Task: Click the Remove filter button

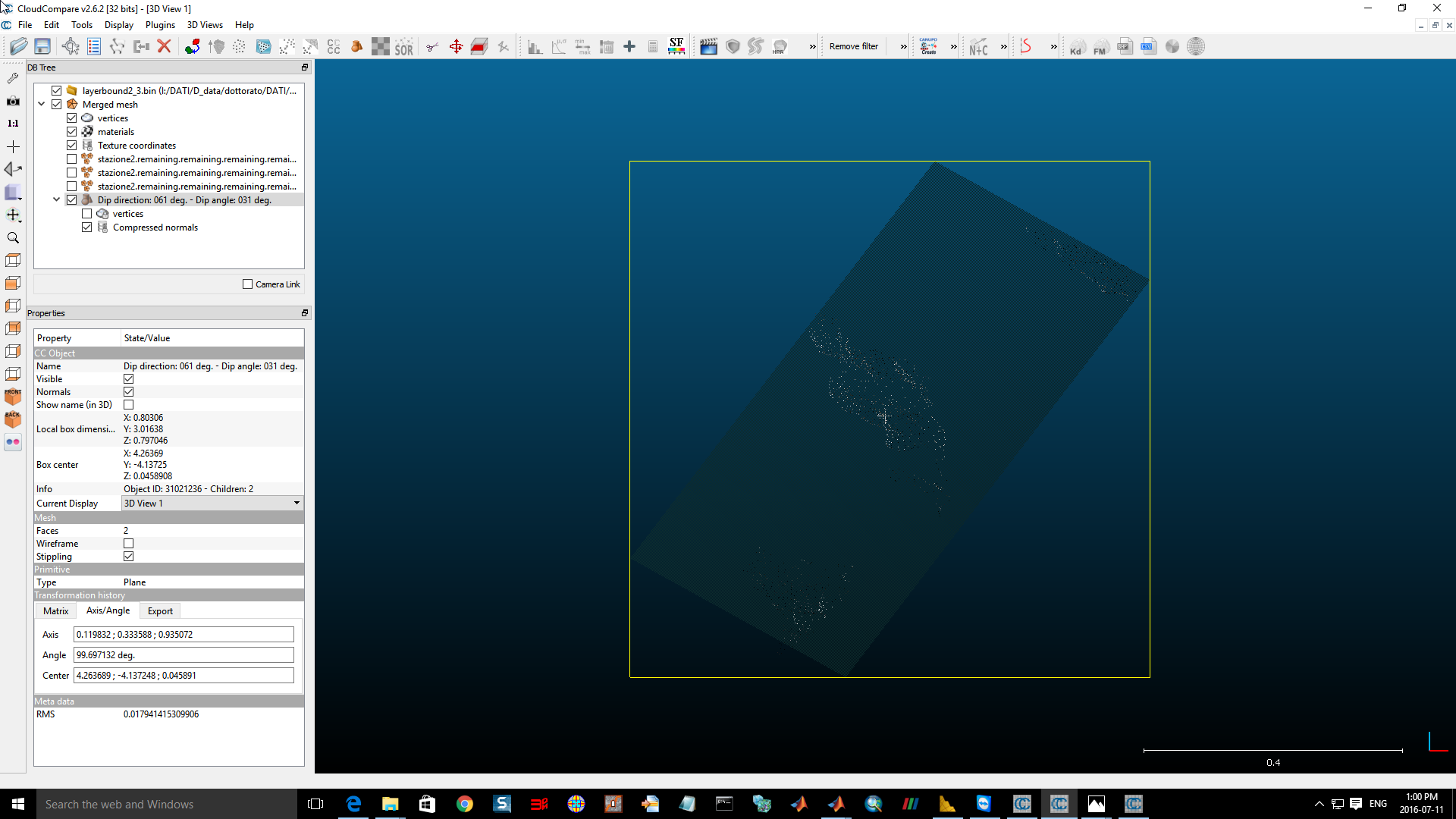Action: [853, 47]
